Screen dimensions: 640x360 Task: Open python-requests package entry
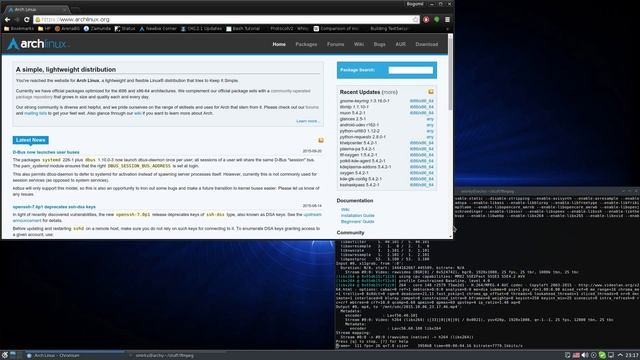click(x=362, y=137)
